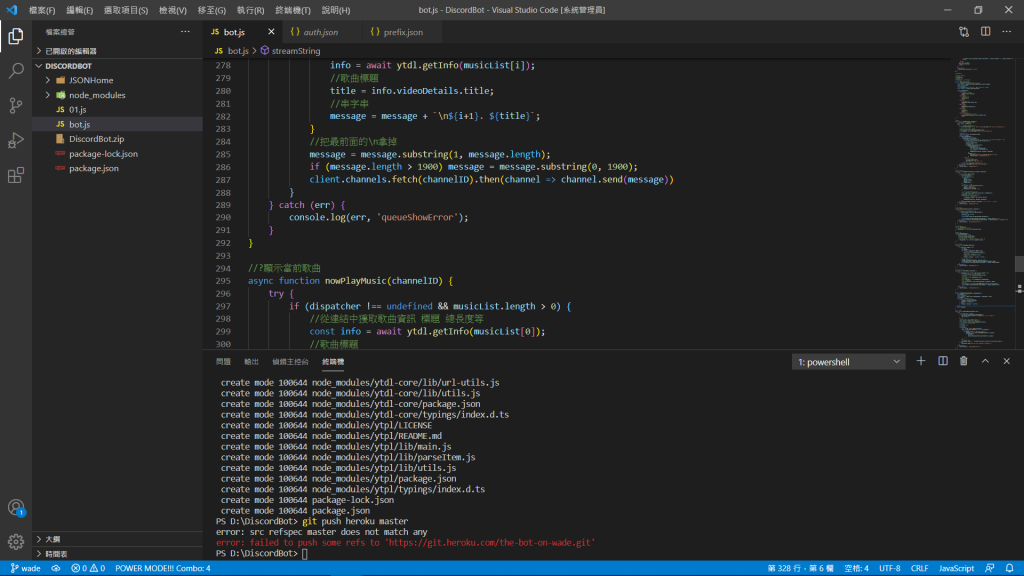
Task: Kill the terminal with trash icon
Action: point(964,361)
